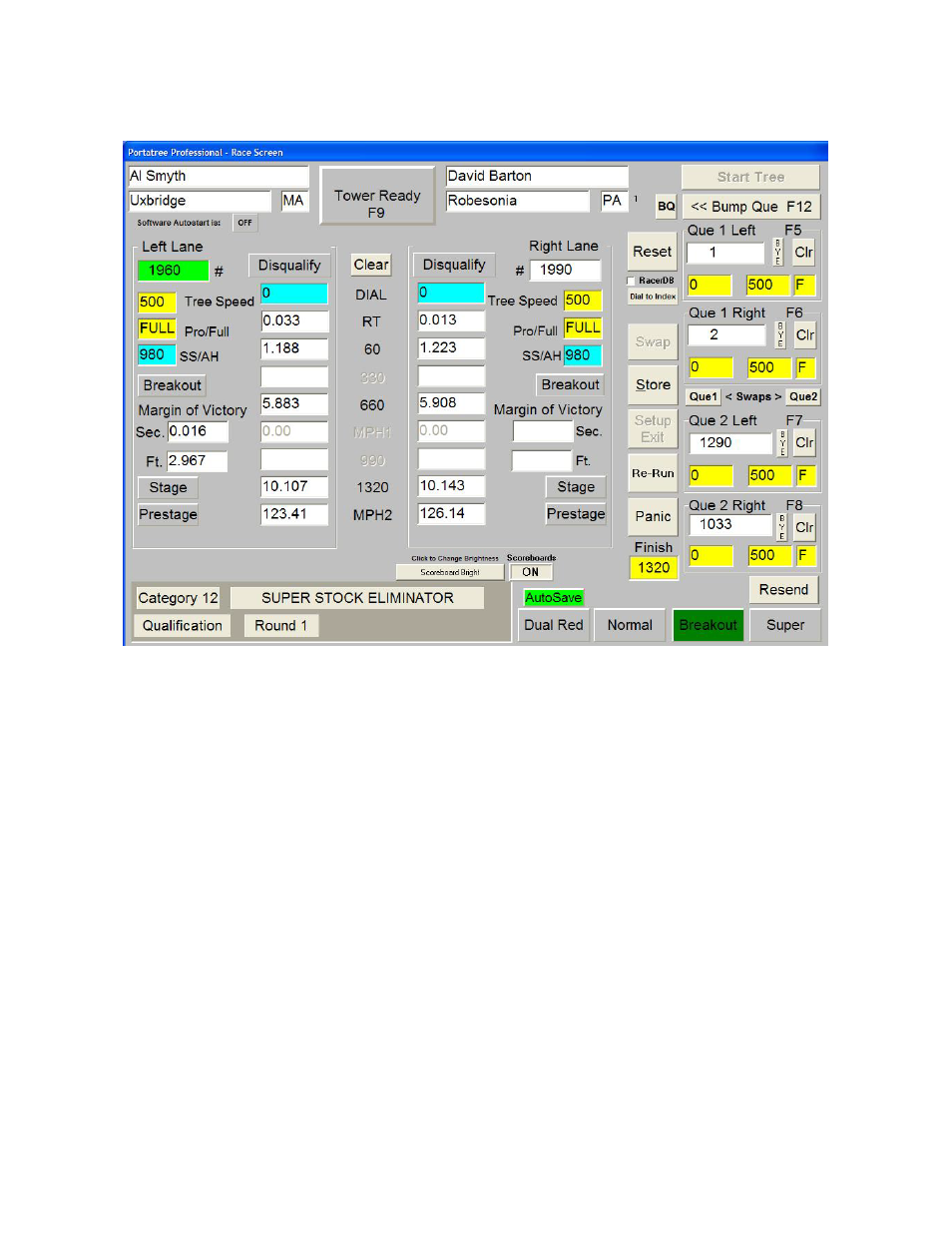Clear the Que 2 Left entry
The width and height of the screenshot is (952, 1233).
(x=805, y=442)
